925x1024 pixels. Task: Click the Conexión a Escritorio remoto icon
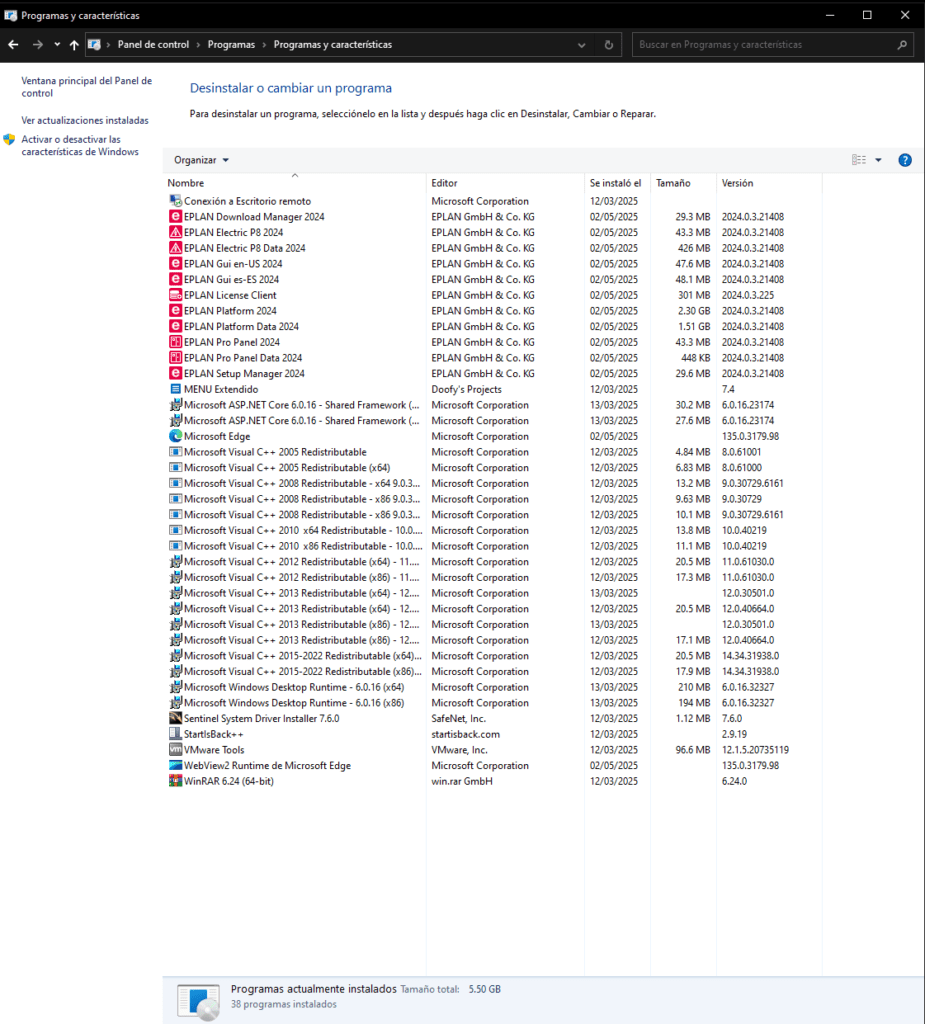pos(175,201)
